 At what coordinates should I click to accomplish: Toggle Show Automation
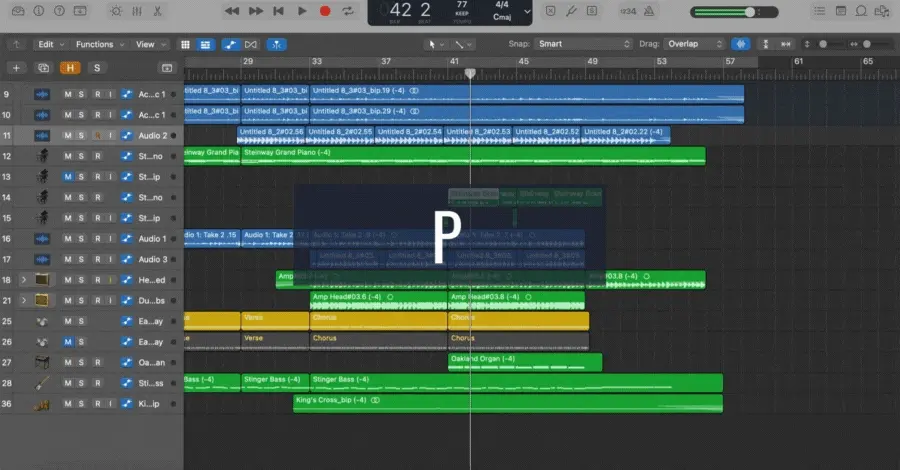(x=230, y=44)
